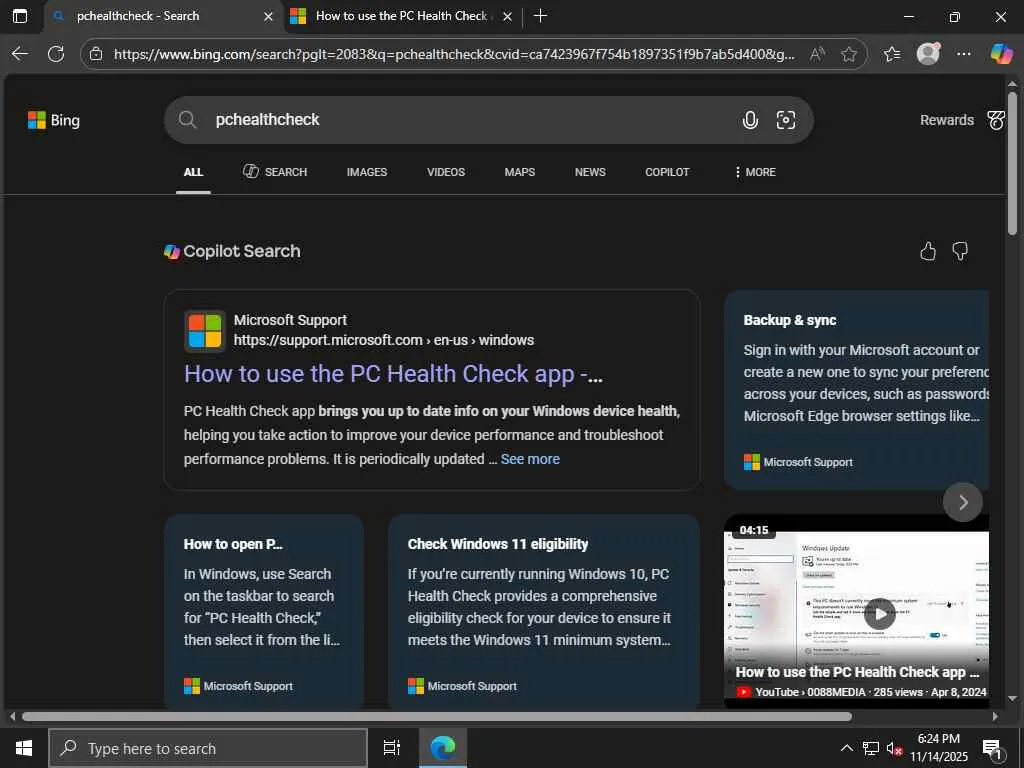Open the Check Windows 11 eligibility card
This screenshot has height=768, width=1024.
543,611
